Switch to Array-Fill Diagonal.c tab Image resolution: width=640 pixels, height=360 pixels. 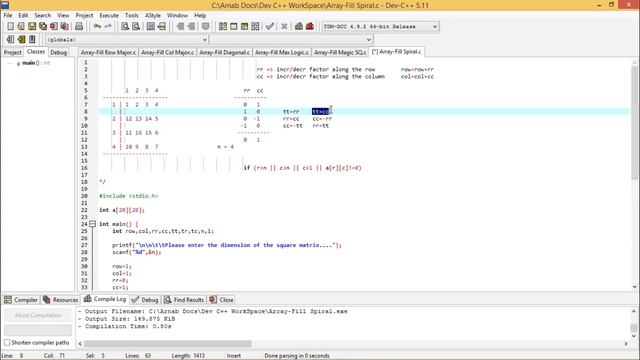(x=224, y=52)
